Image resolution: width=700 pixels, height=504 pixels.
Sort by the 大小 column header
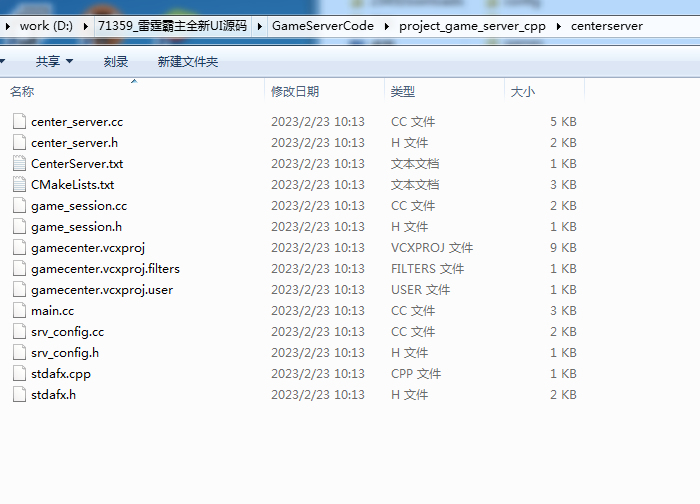[523, 92]
